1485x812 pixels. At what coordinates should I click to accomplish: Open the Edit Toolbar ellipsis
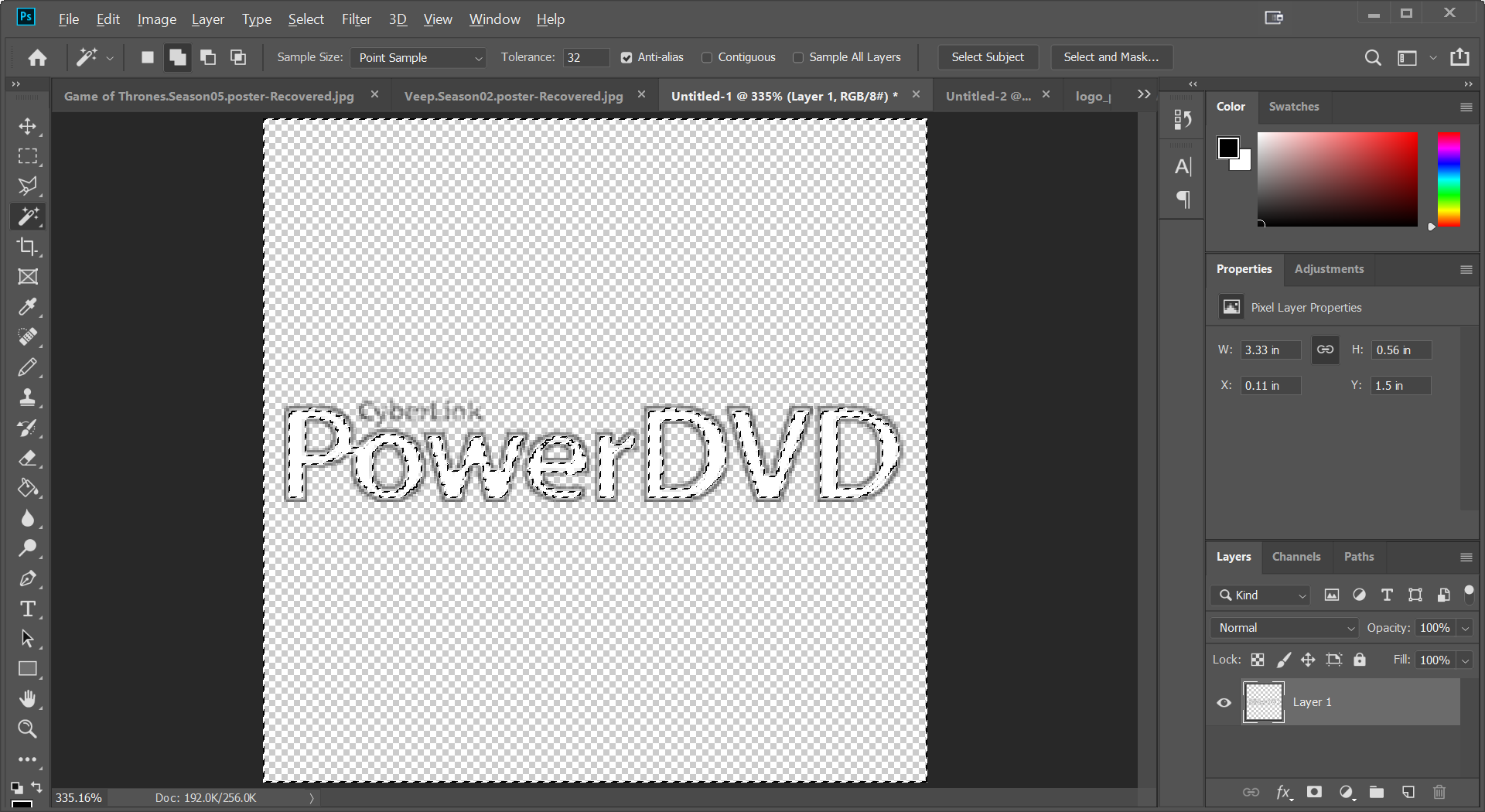[x=28, y=759]
